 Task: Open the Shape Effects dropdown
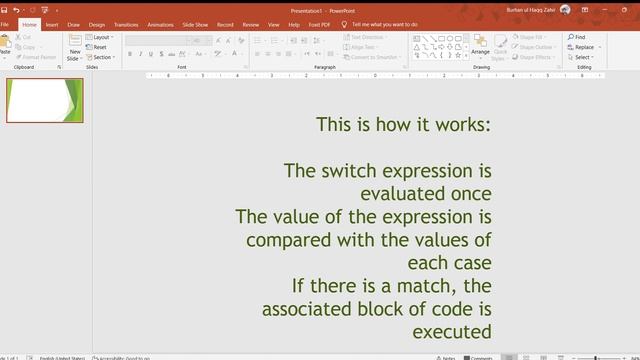click(x=533, y=58)
